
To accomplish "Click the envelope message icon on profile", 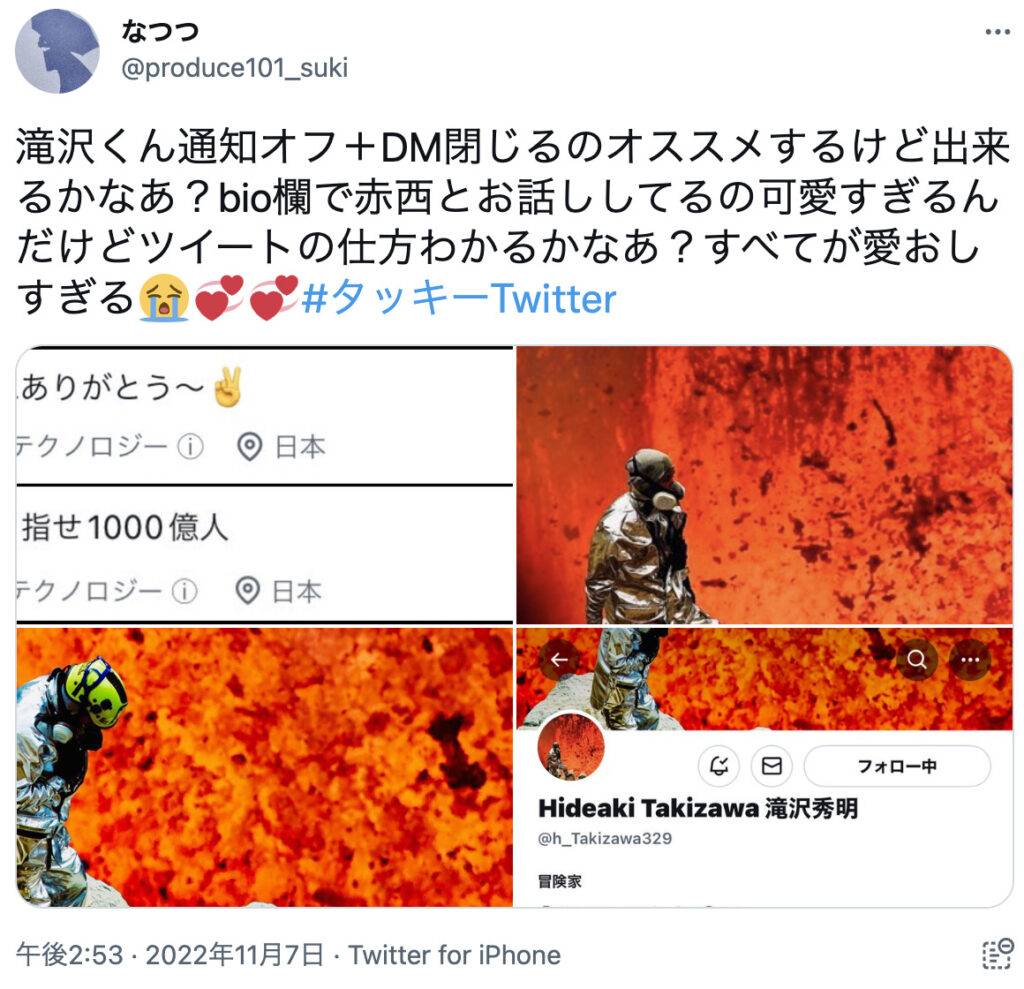I will [771, 765].
